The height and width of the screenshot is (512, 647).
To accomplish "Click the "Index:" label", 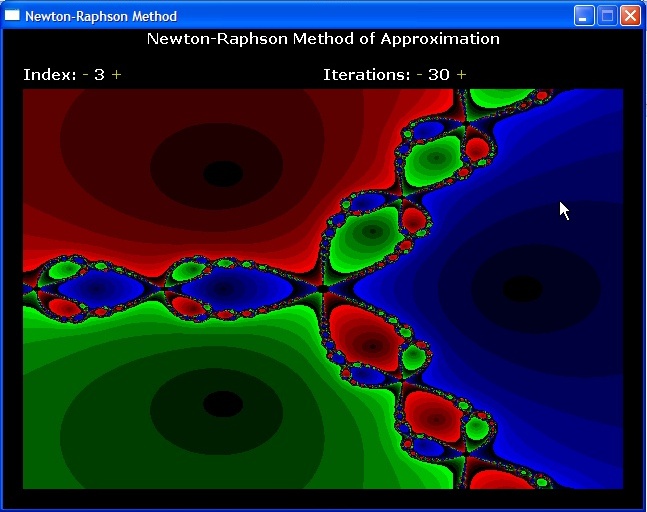I will tap(50, 75).
